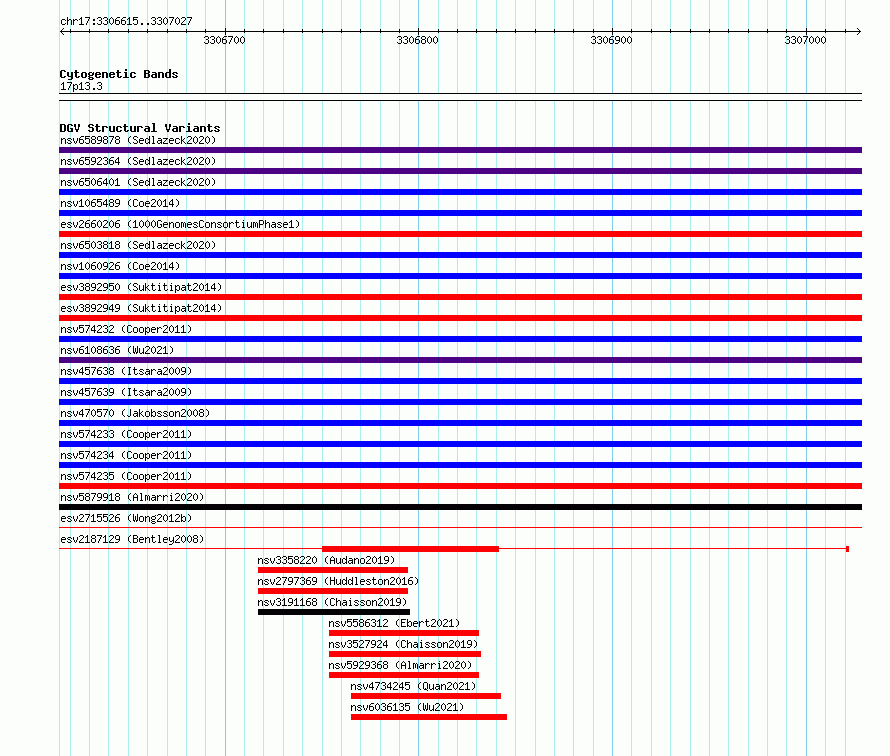Click the red bar under nsv5929368
This screenshot has width=890, height=756.
pos(404,675)
